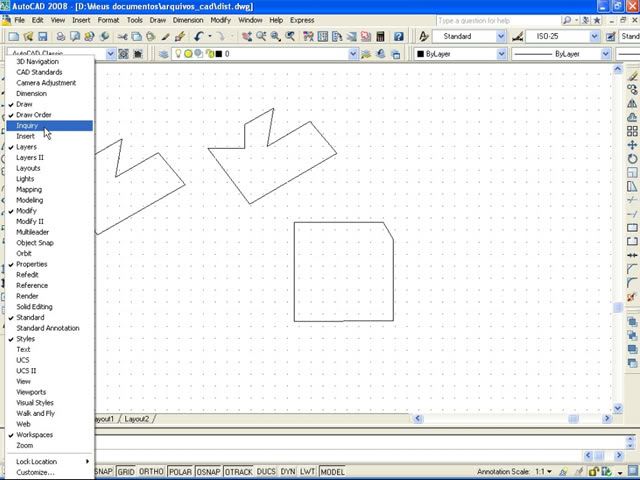Image resolution: width=640 pixels, height=480 pixels.
Task: Uncheck the Draw Order toolbar entry
Action: 50,115
